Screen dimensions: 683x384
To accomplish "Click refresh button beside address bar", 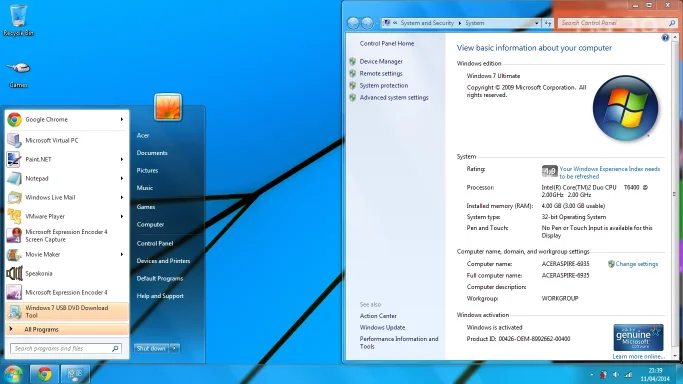I will tap(548, 23).
